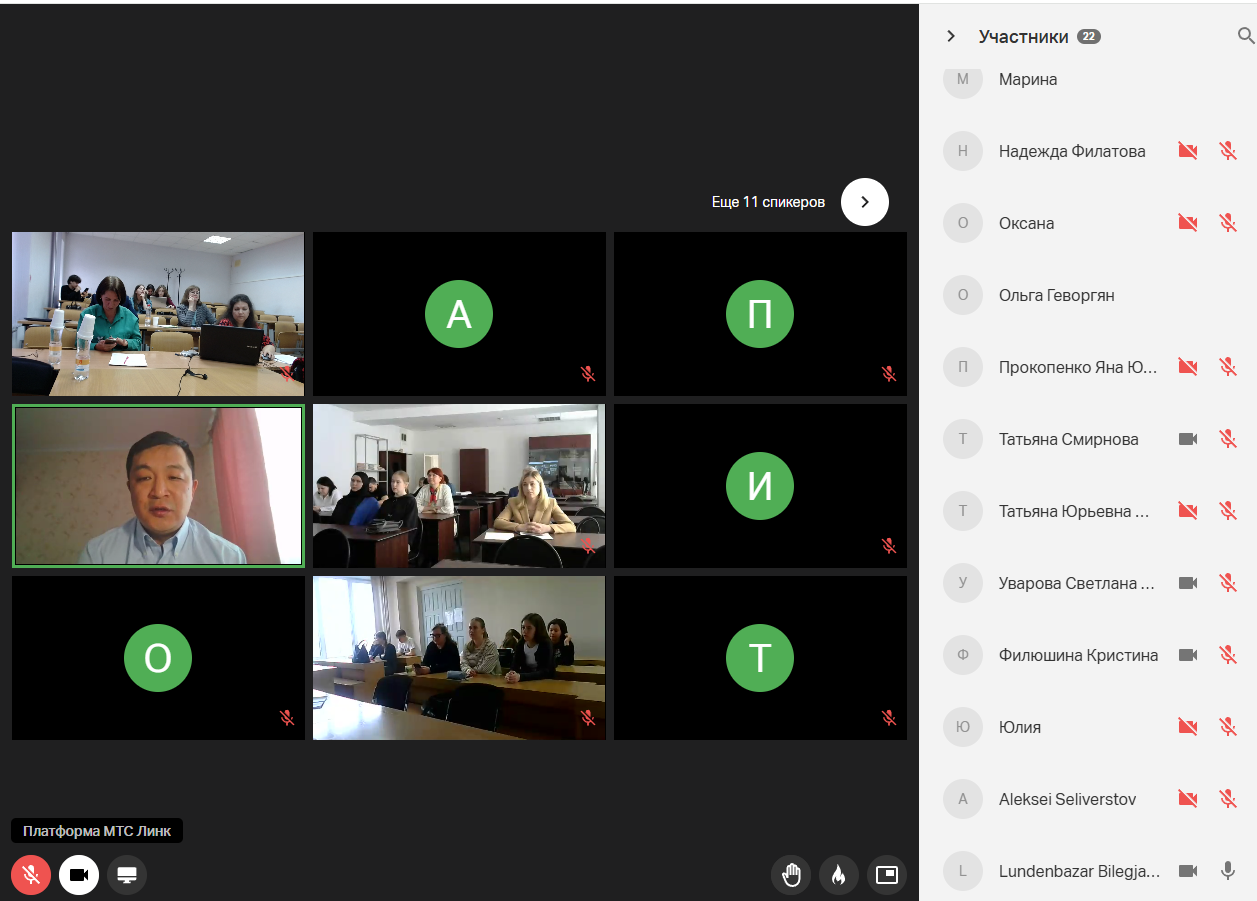Click the camera-off icon for Оксана

[x=1188, y=223]
